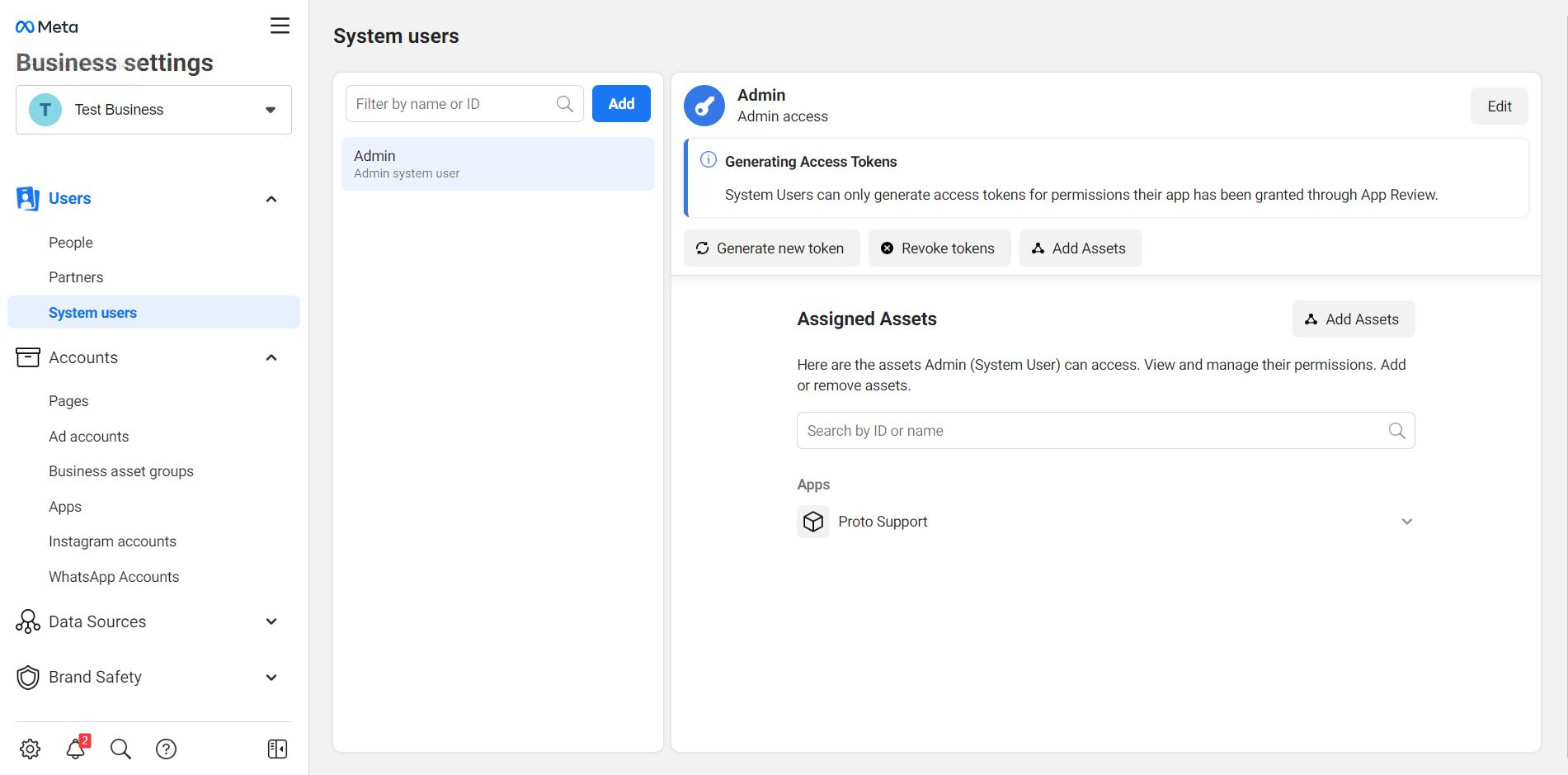
Task: Click Add Assets in Assigned Assets section
Action: [x=1354, y=319]
